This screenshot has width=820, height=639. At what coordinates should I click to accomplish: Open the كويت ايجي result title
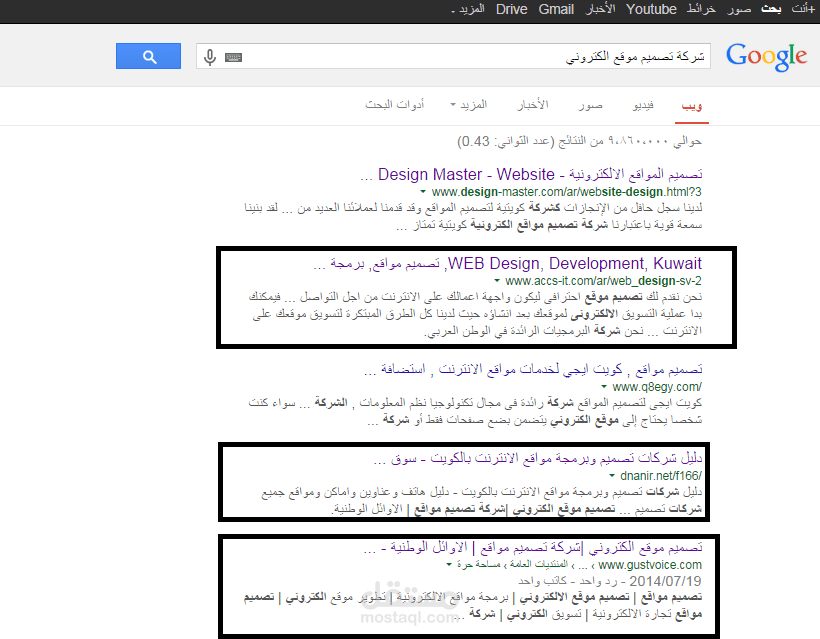tap(533, 370)
